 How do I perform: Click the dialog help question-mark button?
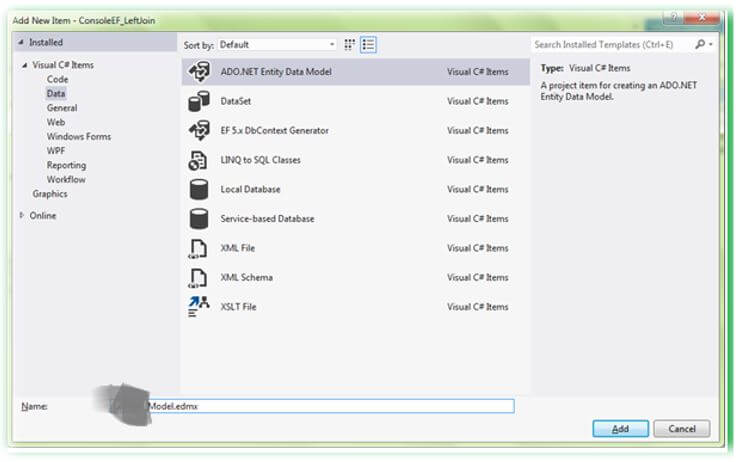tap(673, 18)
